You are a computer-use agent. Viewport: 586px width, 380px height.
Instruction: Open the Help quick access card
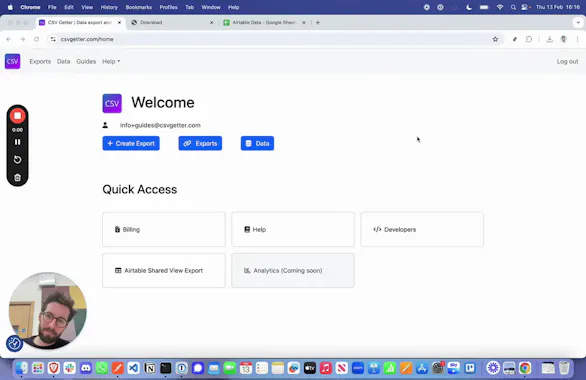[x=293, y=229]
